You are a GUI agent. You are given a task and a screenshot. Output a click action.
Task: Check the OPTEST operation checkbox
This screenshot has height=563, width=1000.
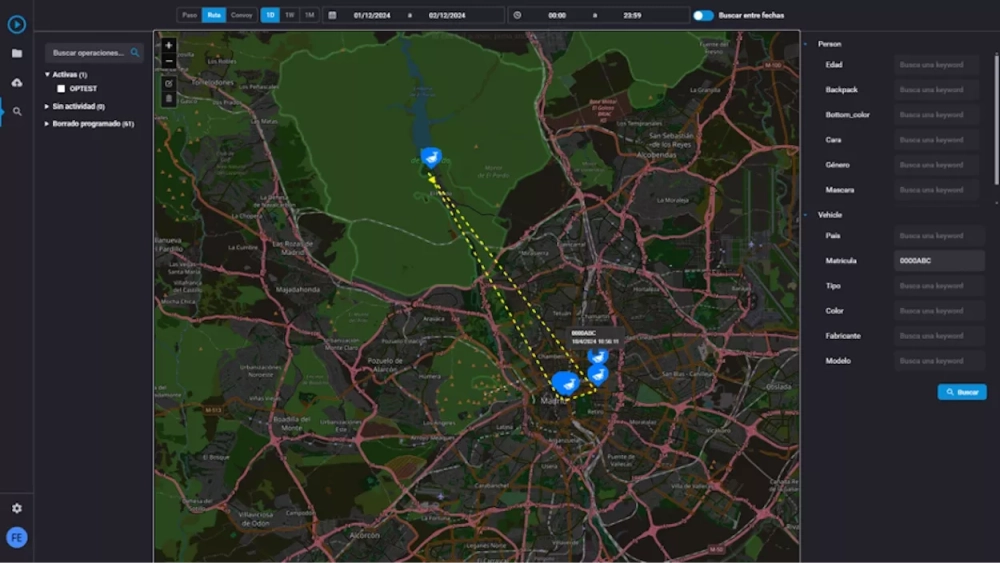pyautogui.click(x=61, y=89)
